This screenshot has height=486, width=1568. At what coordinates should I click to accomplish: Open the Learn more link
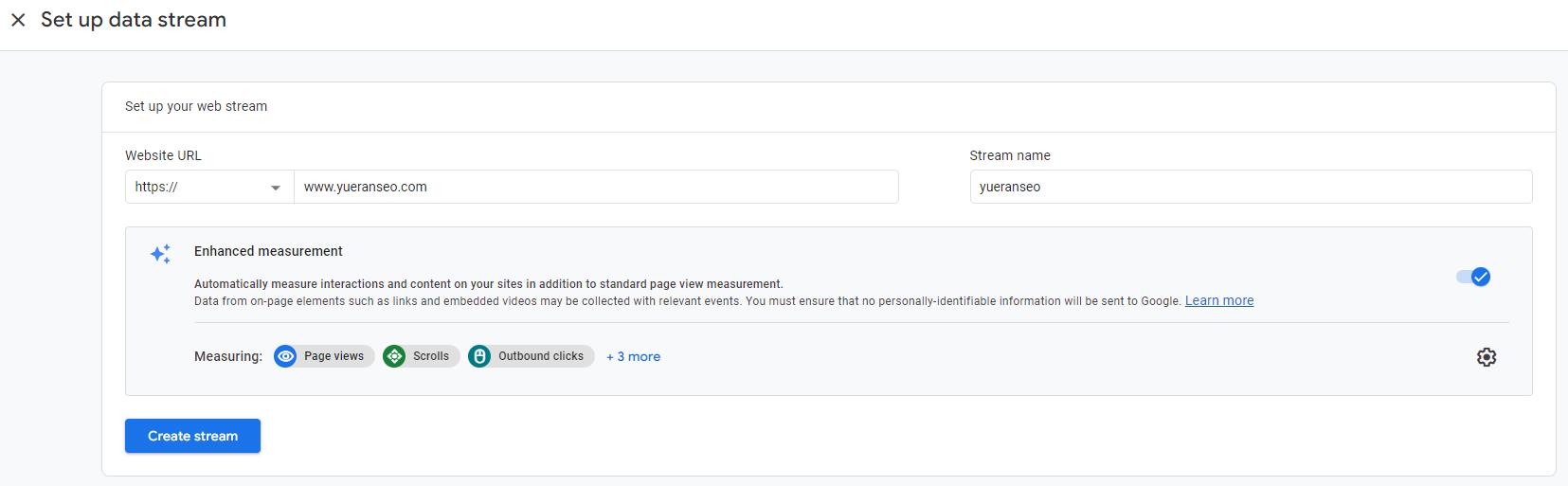coord(1219,300)
